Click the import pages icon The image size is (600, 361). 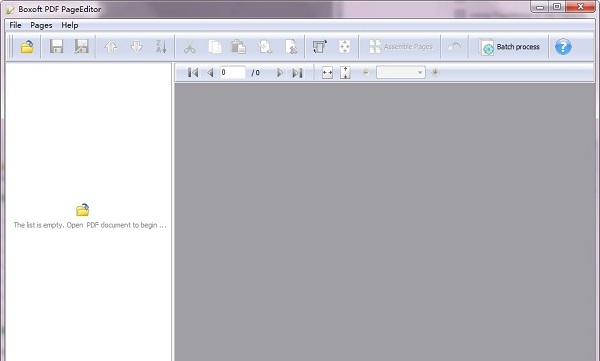click(265, 47)
